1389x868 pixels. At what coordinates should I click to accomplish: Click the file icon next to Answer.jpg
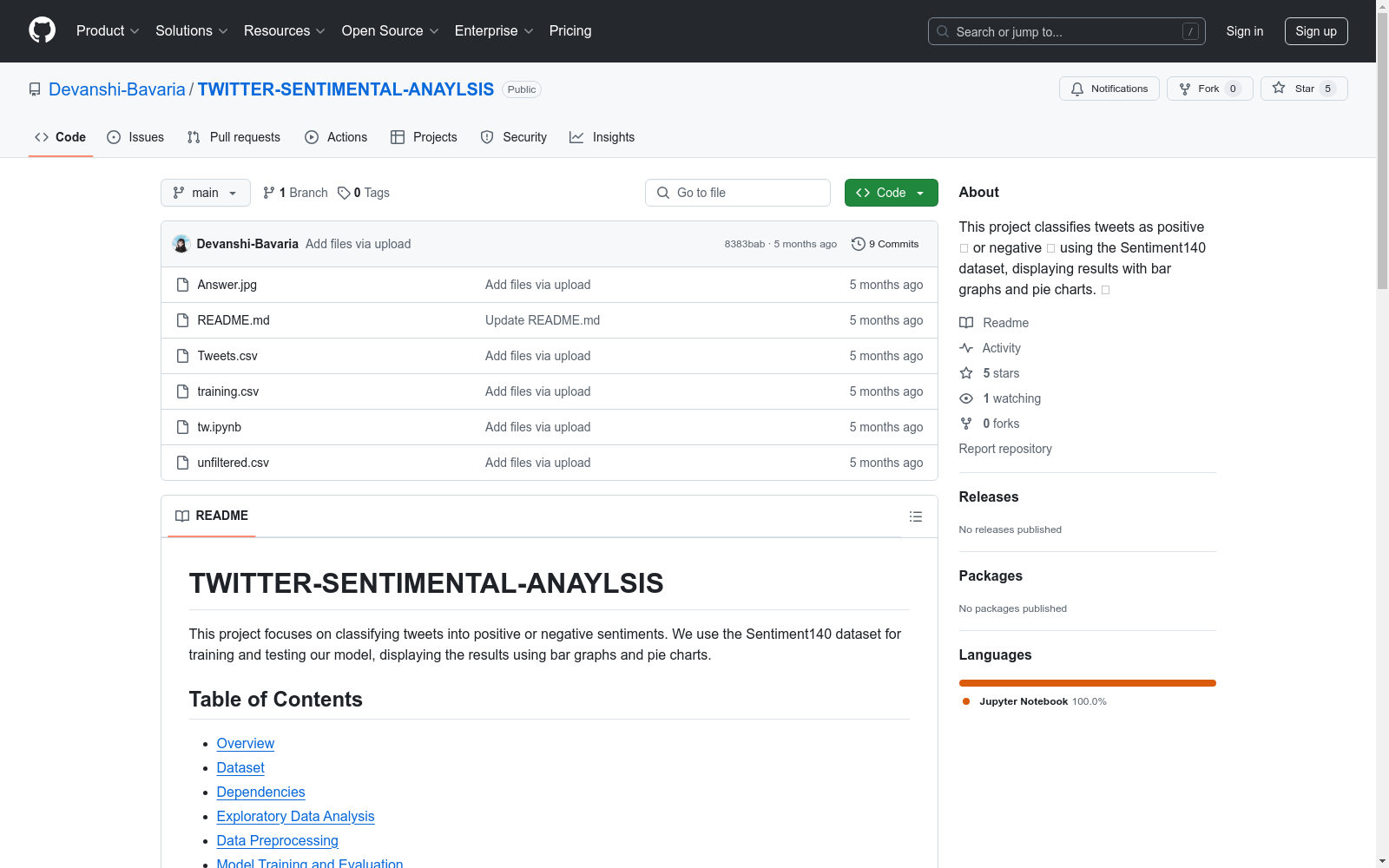182,285
